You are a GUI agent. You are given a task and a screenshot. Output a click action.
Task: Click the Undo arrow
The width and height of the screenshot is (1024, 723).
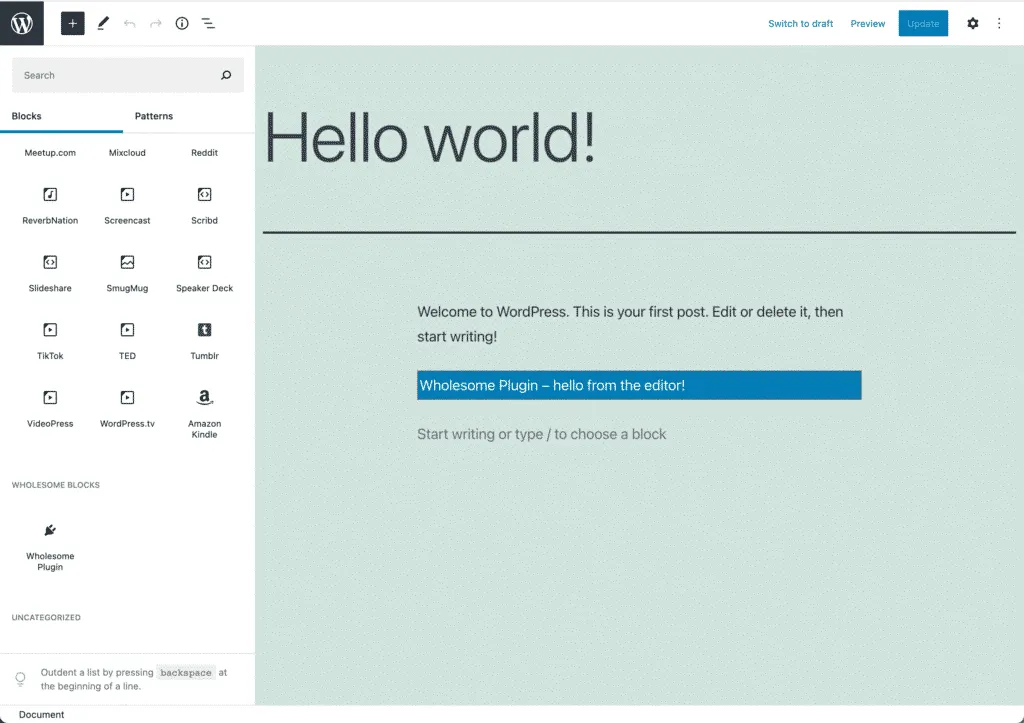129,24
